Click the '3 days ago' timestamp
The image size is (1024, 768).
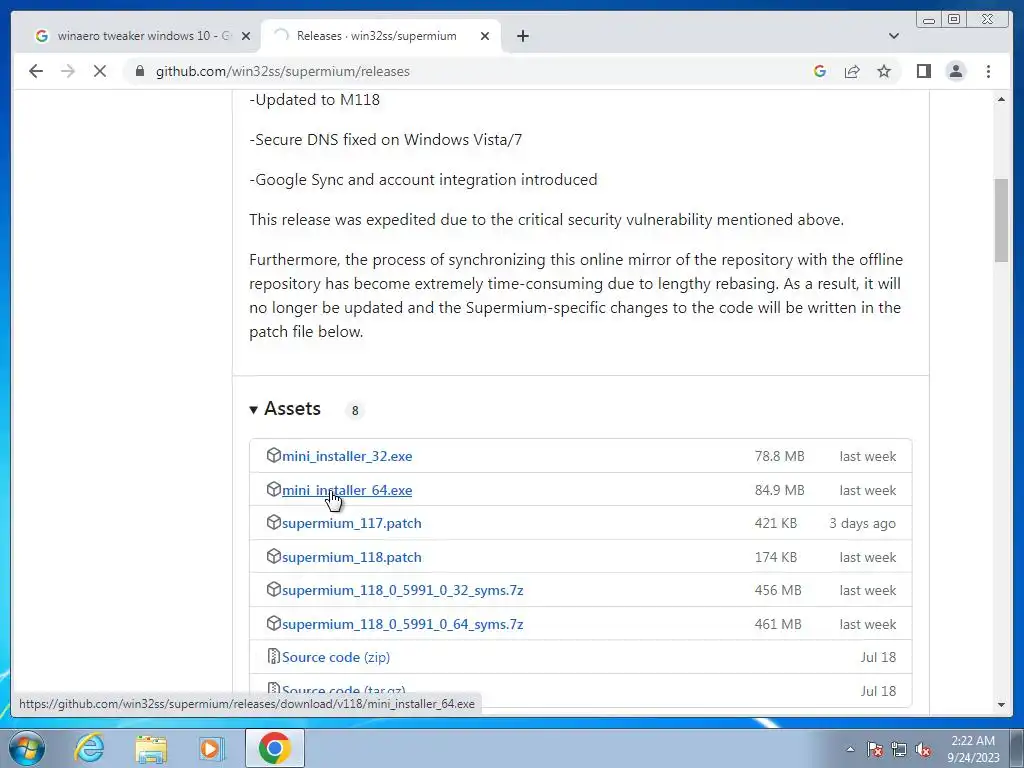click(x=862, y=523)
